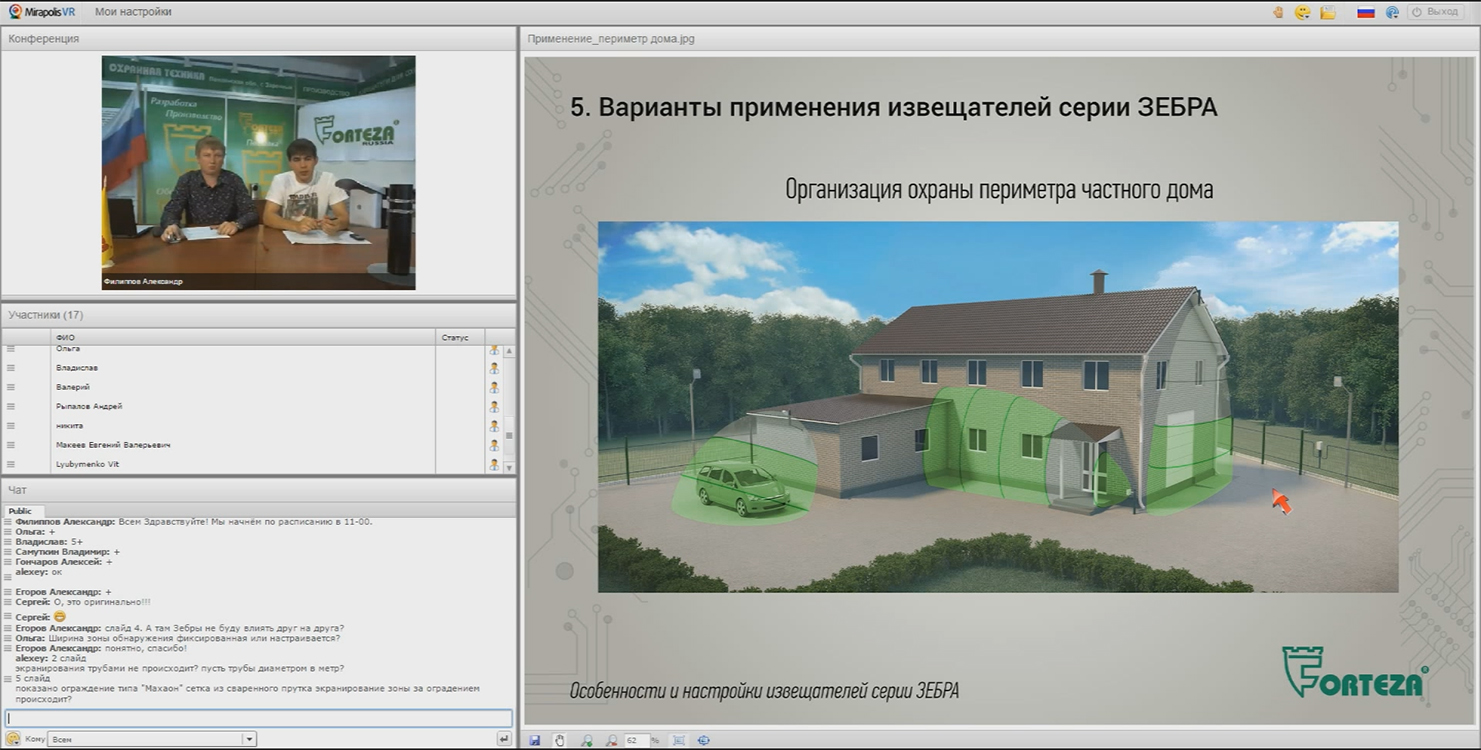
Task: Click user icon in Владислав row
Action: (x=494, y=368)
